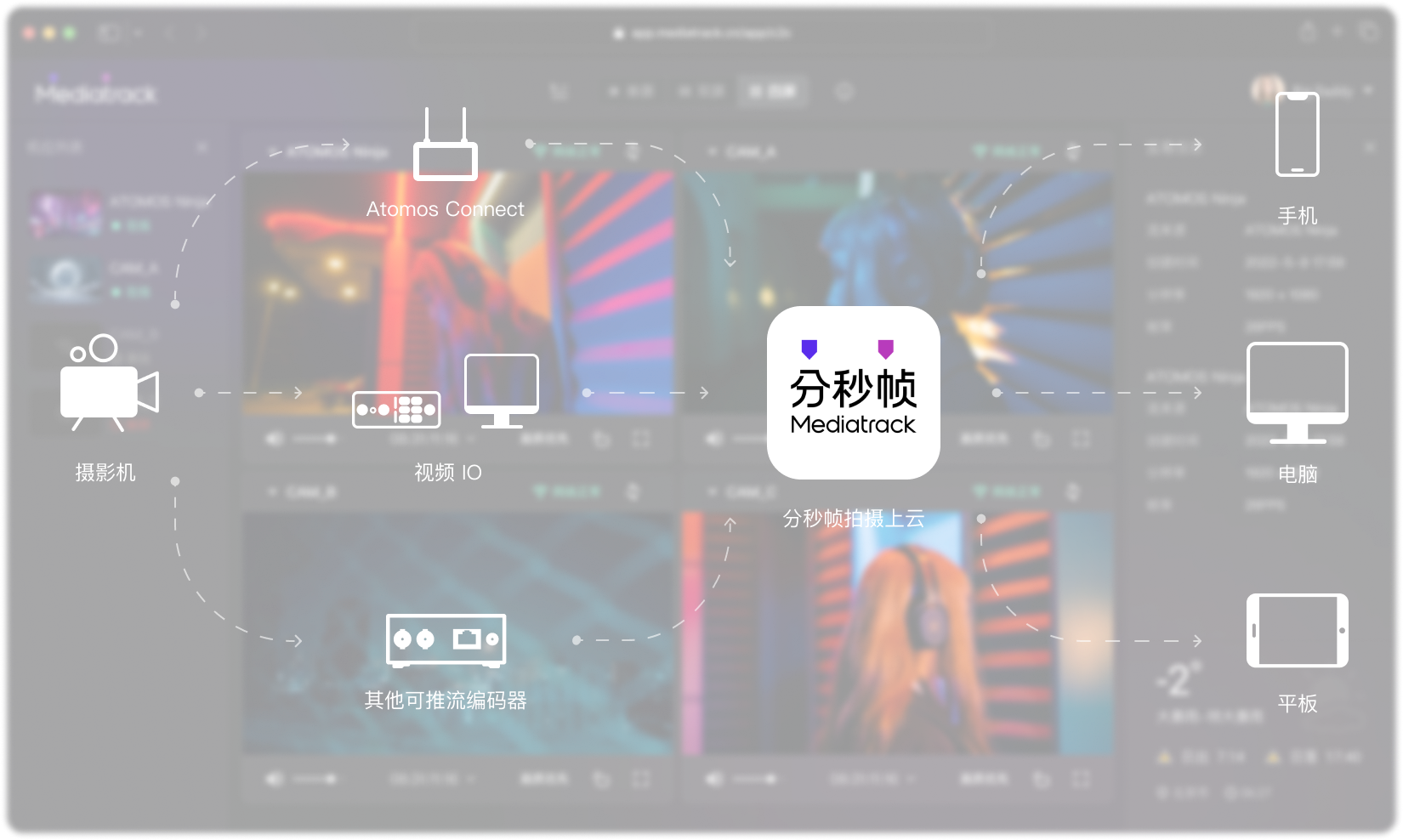Select the streaming encoder device icon
1403x840 pixels.
point(446,639)
